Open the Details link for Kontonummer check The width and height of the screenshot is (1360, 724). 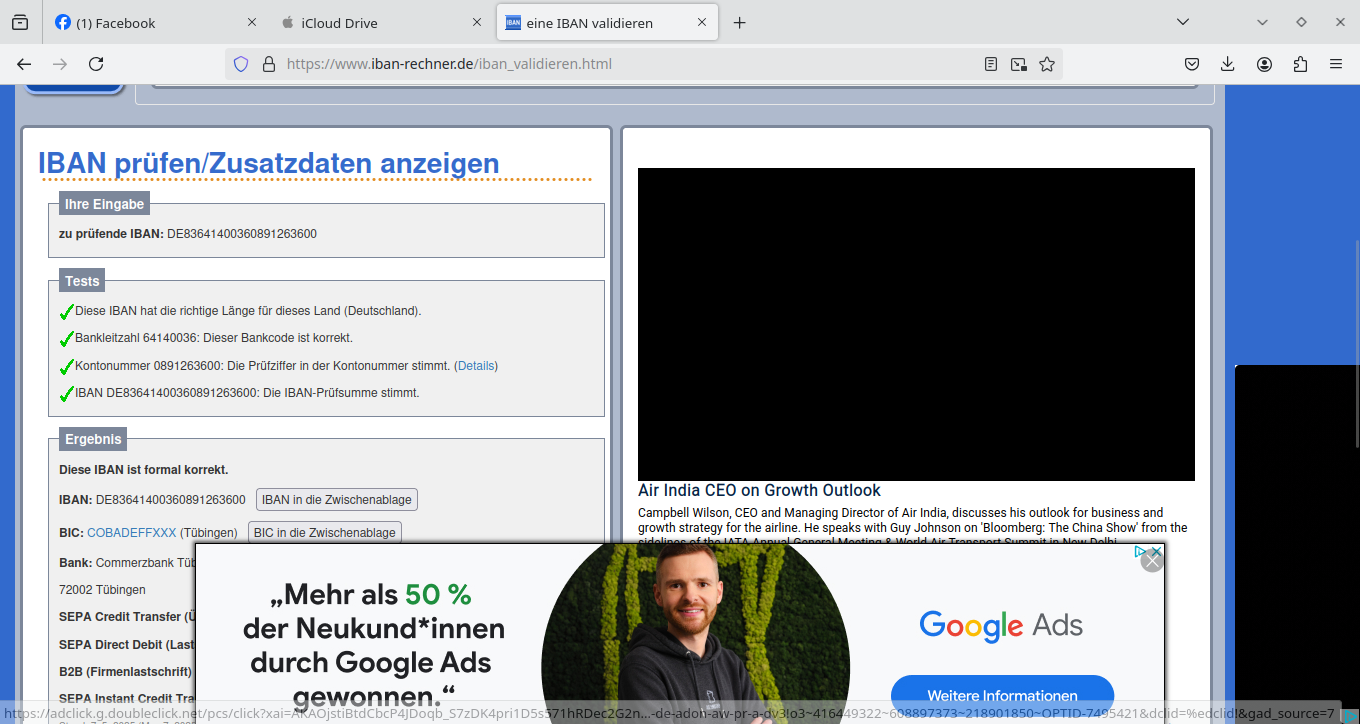(x=476, y=366)
